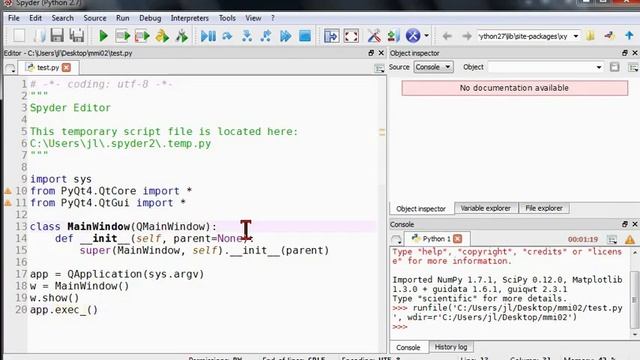Open the editor tab browse button
This screenshot has height=360, width=640.
(x=10, y=69)
